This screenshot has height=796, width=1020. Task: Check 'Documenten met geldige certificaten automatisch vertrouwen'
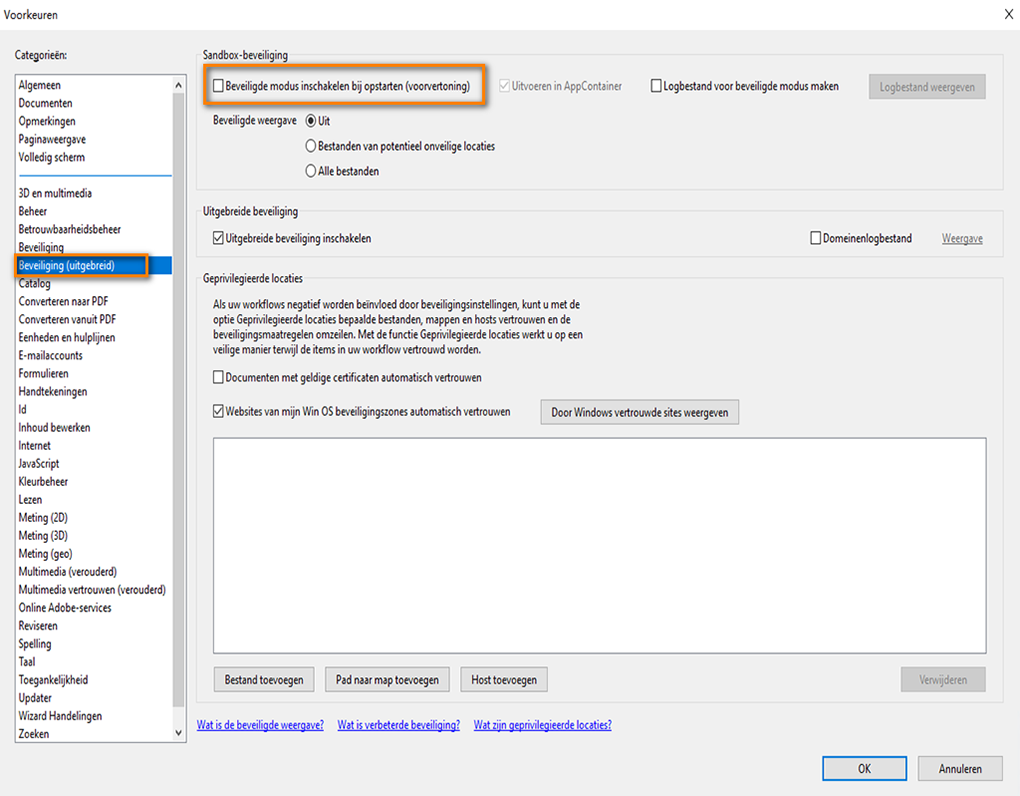(218, 376)
